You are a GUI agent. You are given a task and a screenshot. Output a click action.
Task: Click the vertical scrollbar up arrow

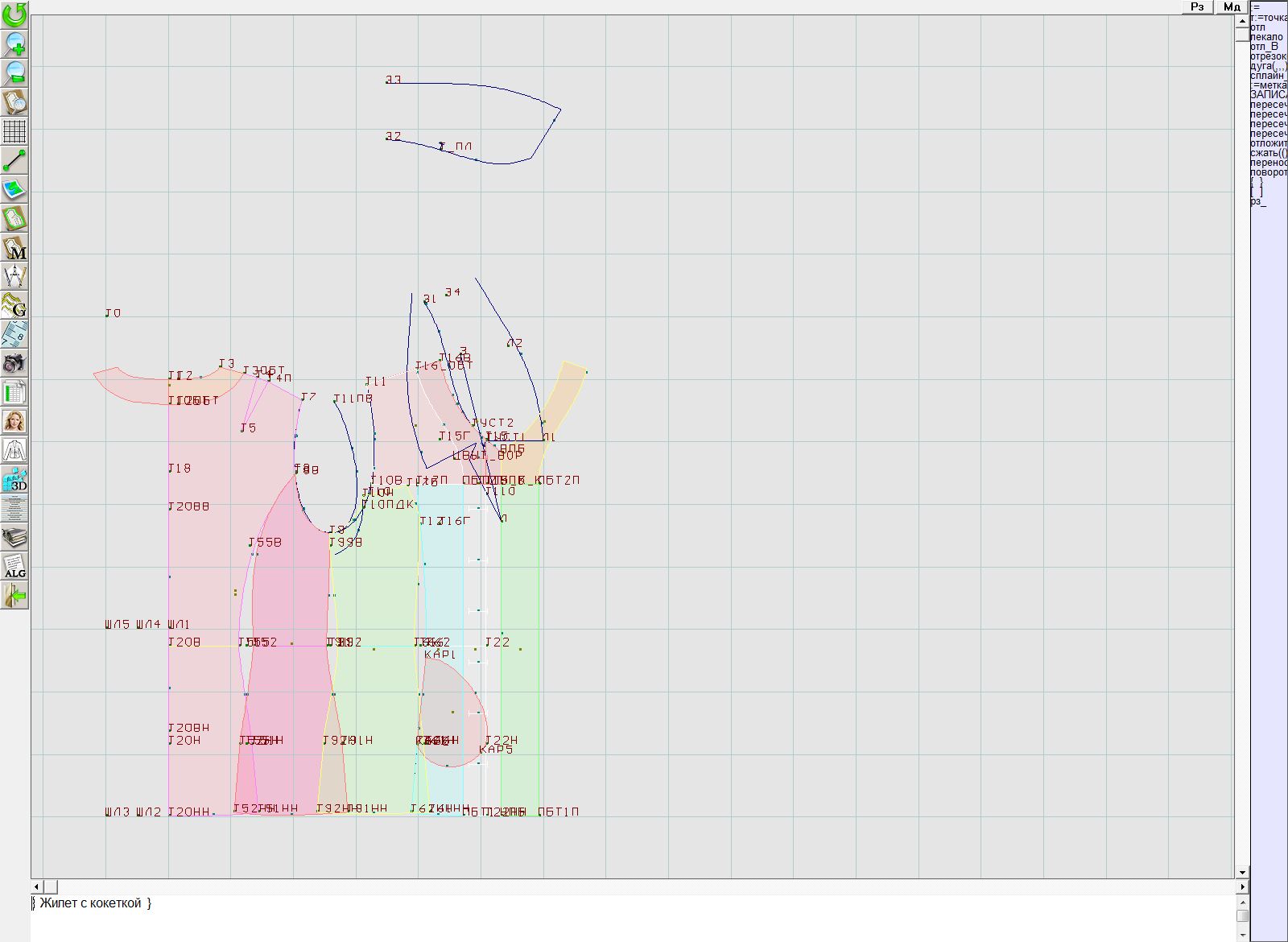point(1242,20)
